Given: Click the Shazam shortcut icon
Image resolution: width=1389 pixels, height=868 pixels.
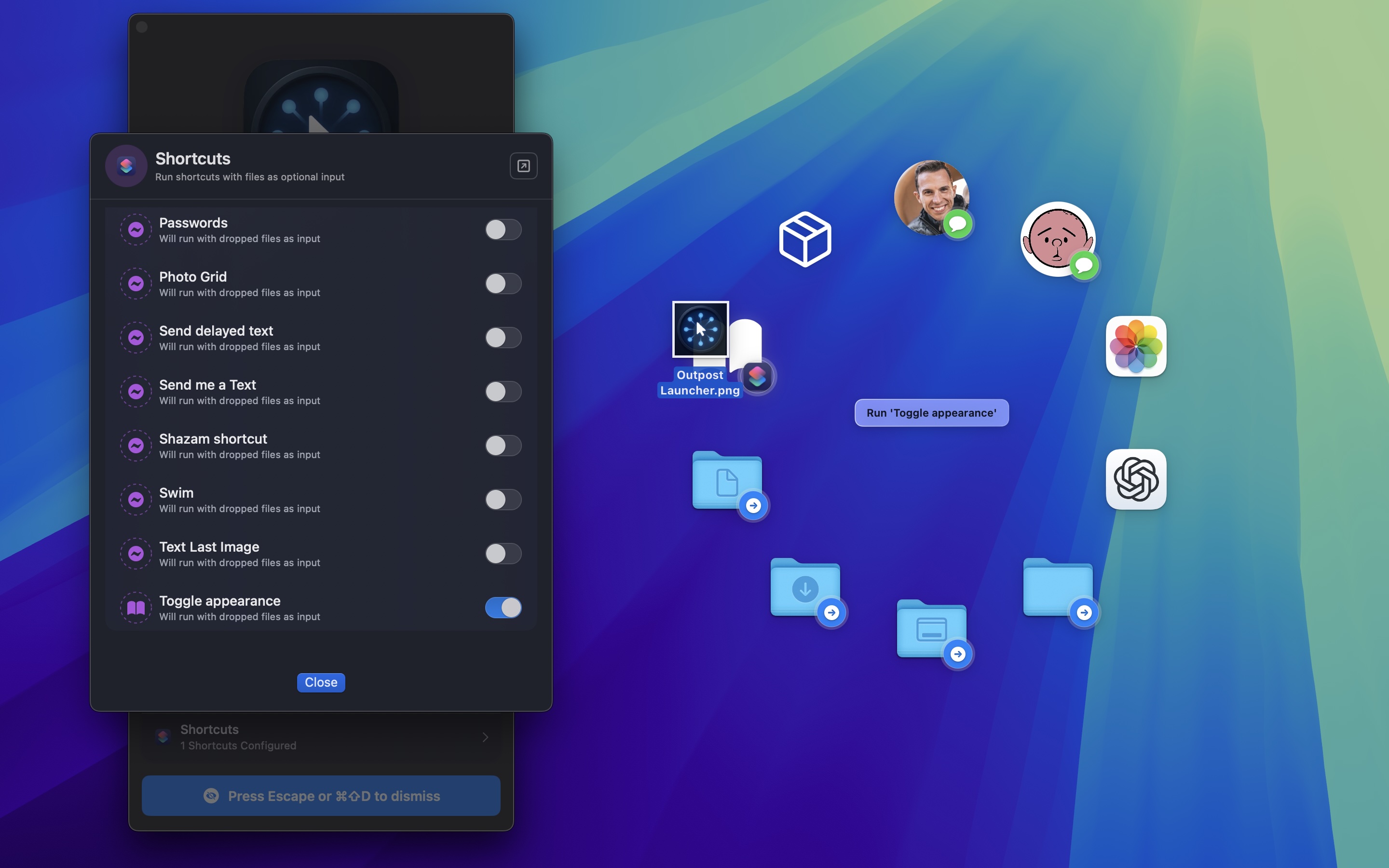Looking at the screenshot, I should (136, 446).
